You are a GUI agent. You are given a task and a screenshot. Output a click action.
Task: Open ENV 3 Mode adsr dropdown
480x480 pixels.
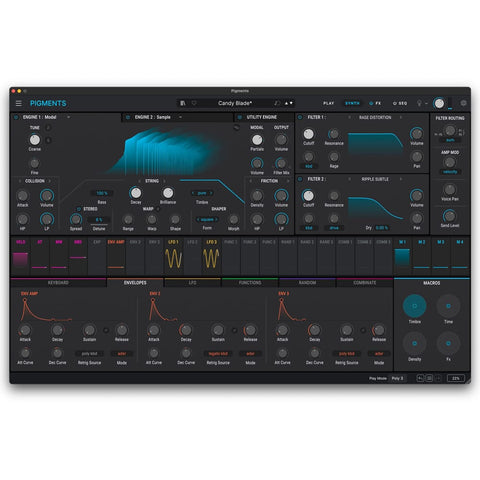(379, 354)
